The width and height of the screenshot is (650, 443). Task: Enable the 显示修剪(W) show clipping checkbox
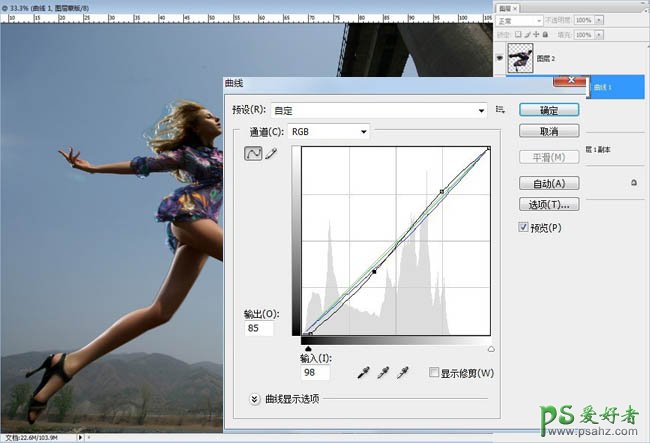(x=433, y=373)
